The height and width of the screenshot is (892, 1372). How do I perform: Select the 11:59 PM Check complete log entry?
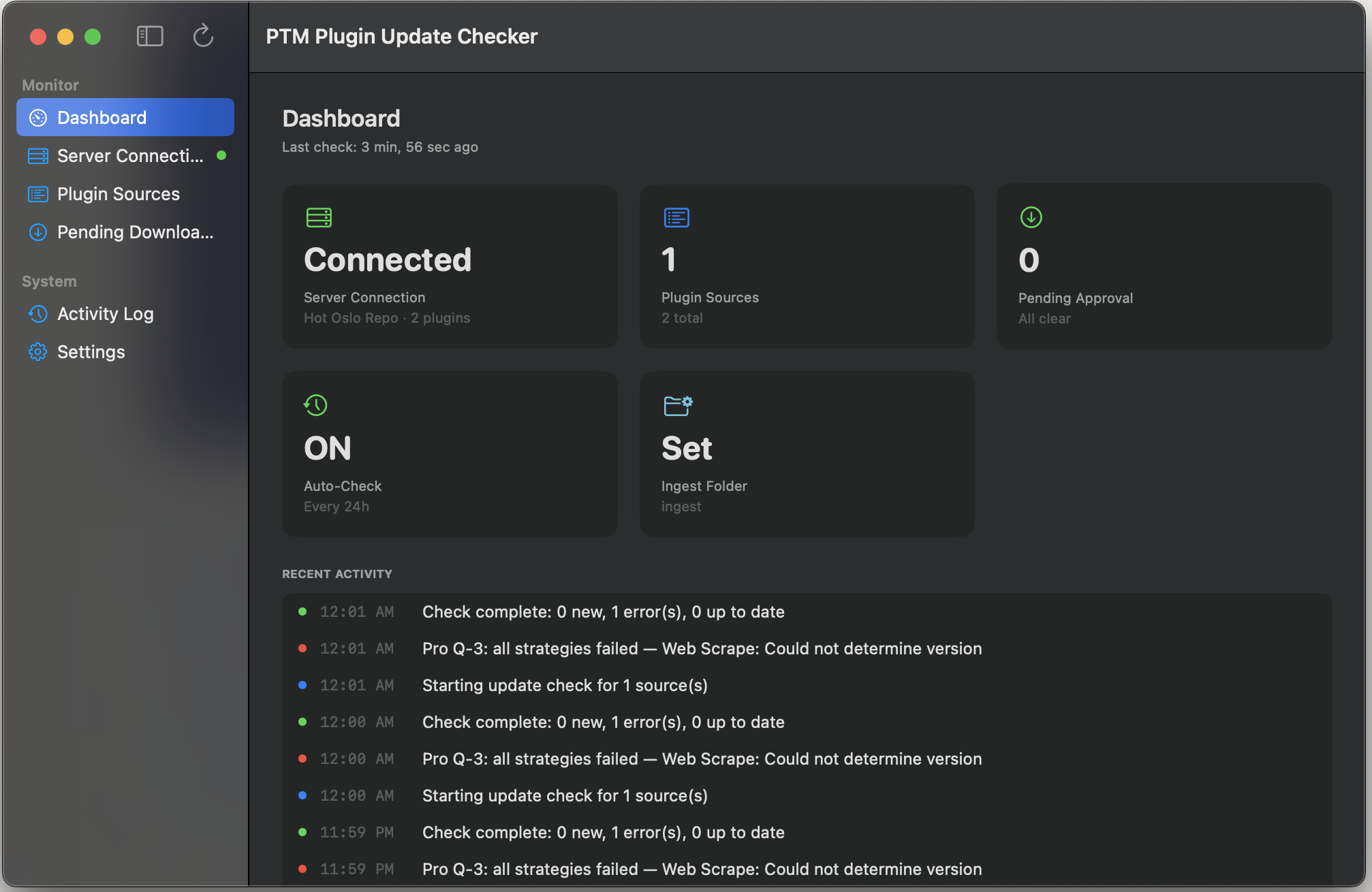pos(807,832)
